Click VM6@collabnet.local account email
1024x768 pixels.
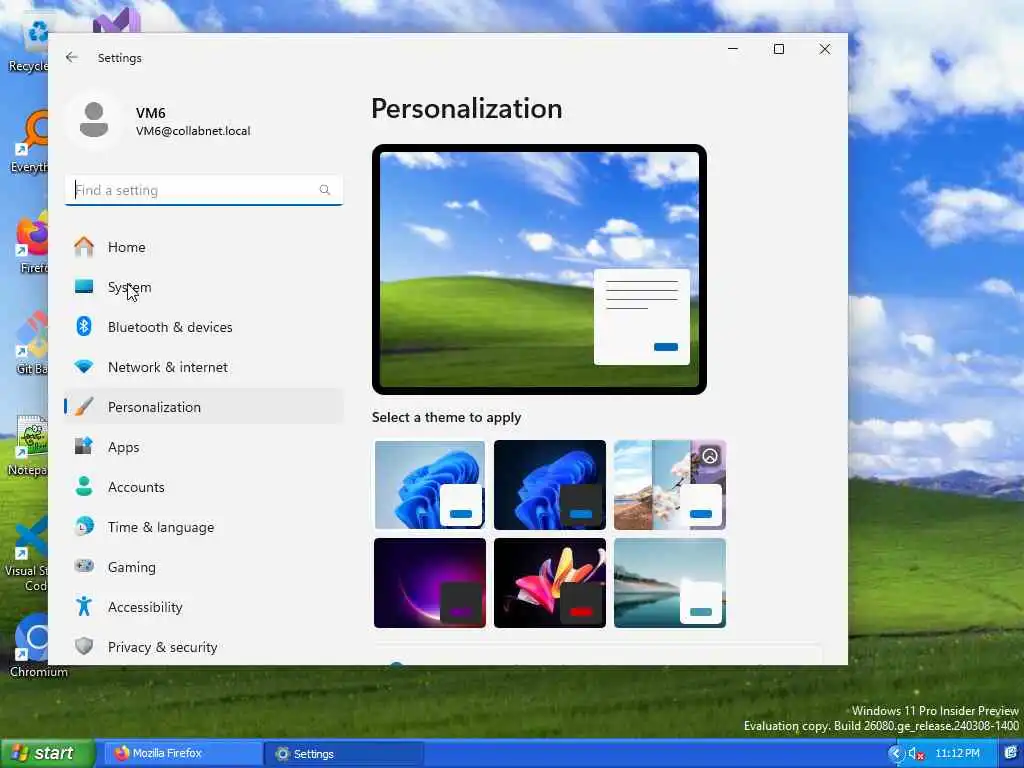point(193,131)
